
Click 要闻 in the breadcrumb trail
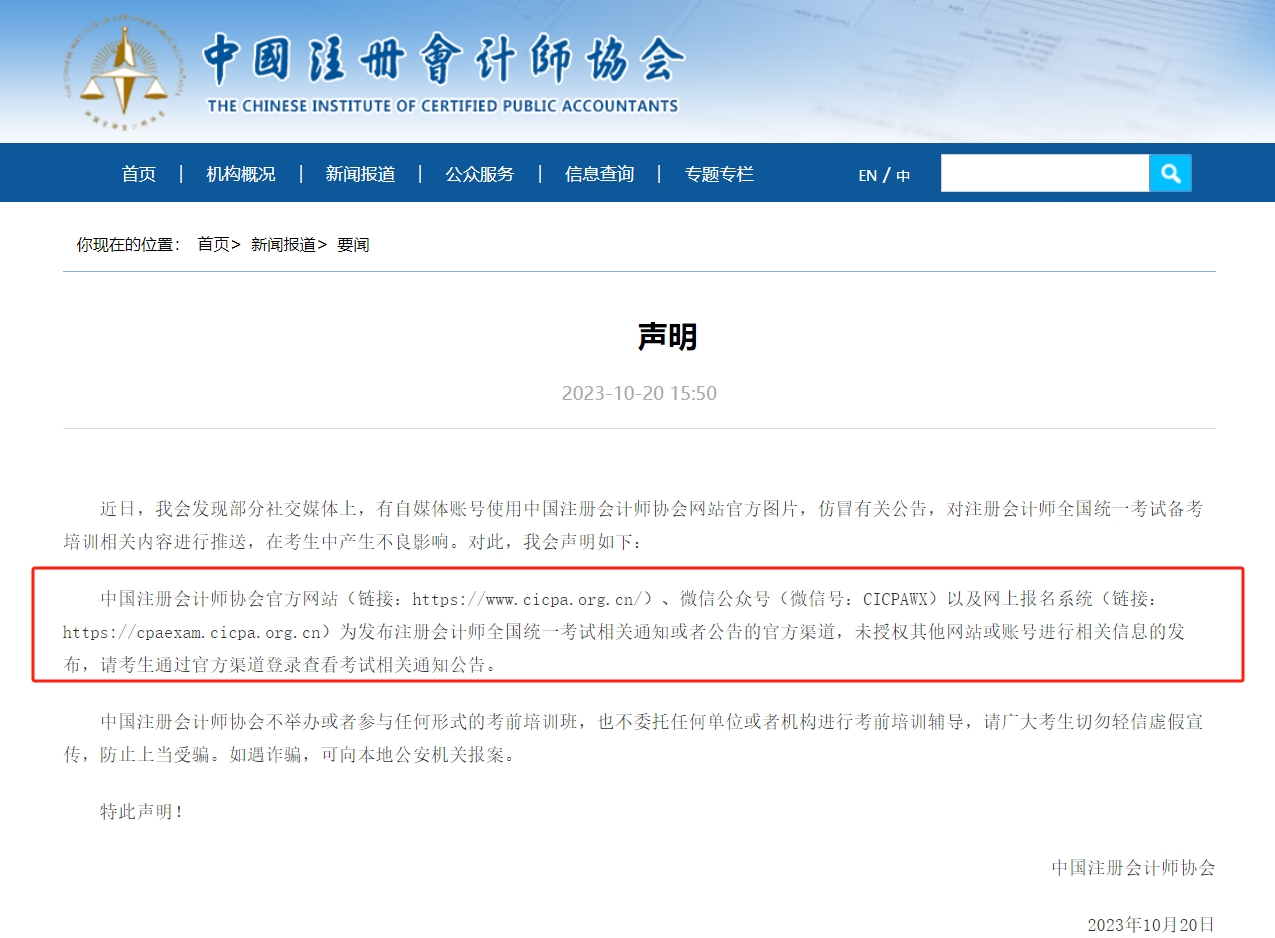pyautogui.click(x=353, y=244)
